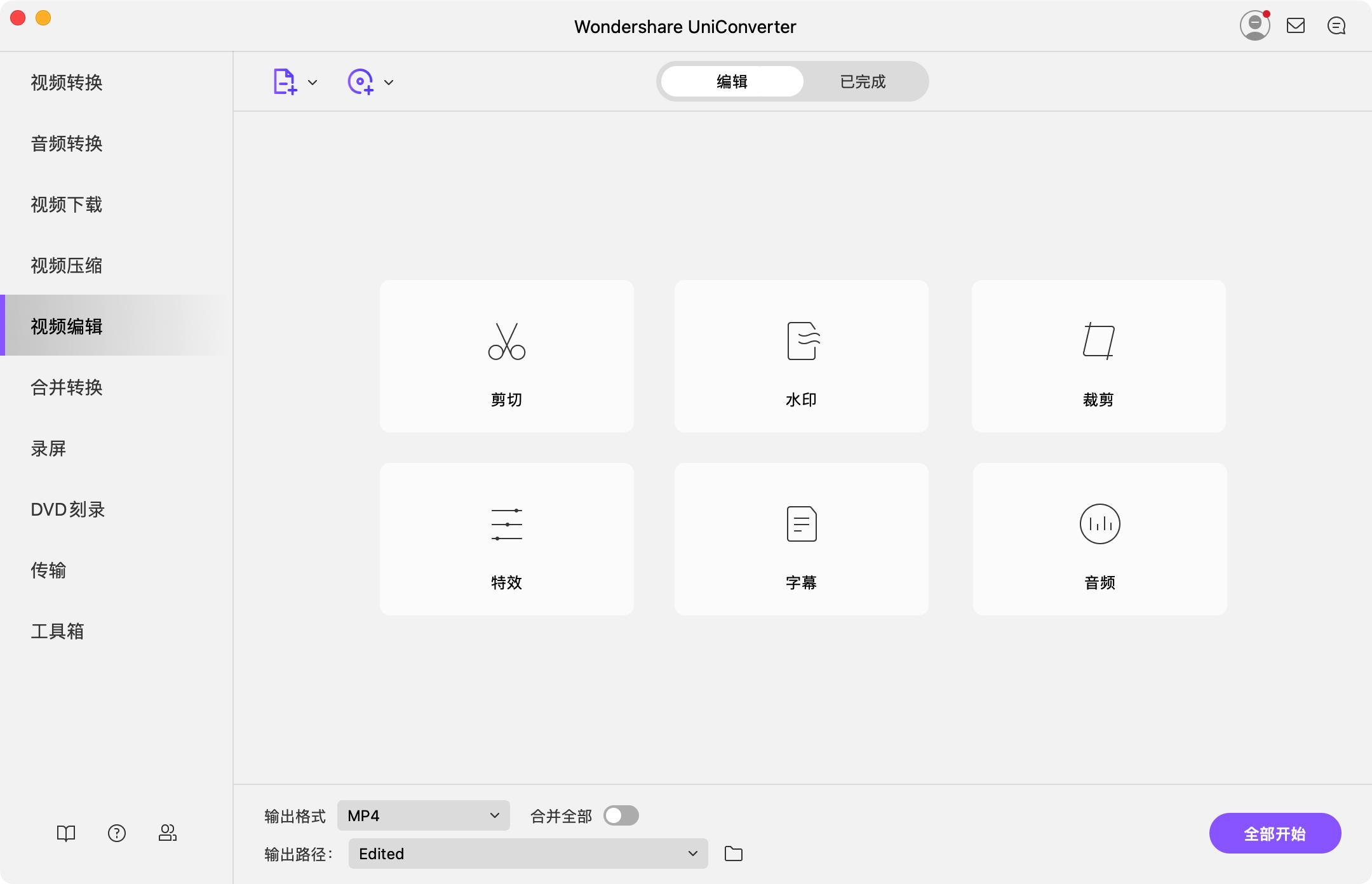Open the 音频 (Audio) editing tool

click(x=1098, y=539)
